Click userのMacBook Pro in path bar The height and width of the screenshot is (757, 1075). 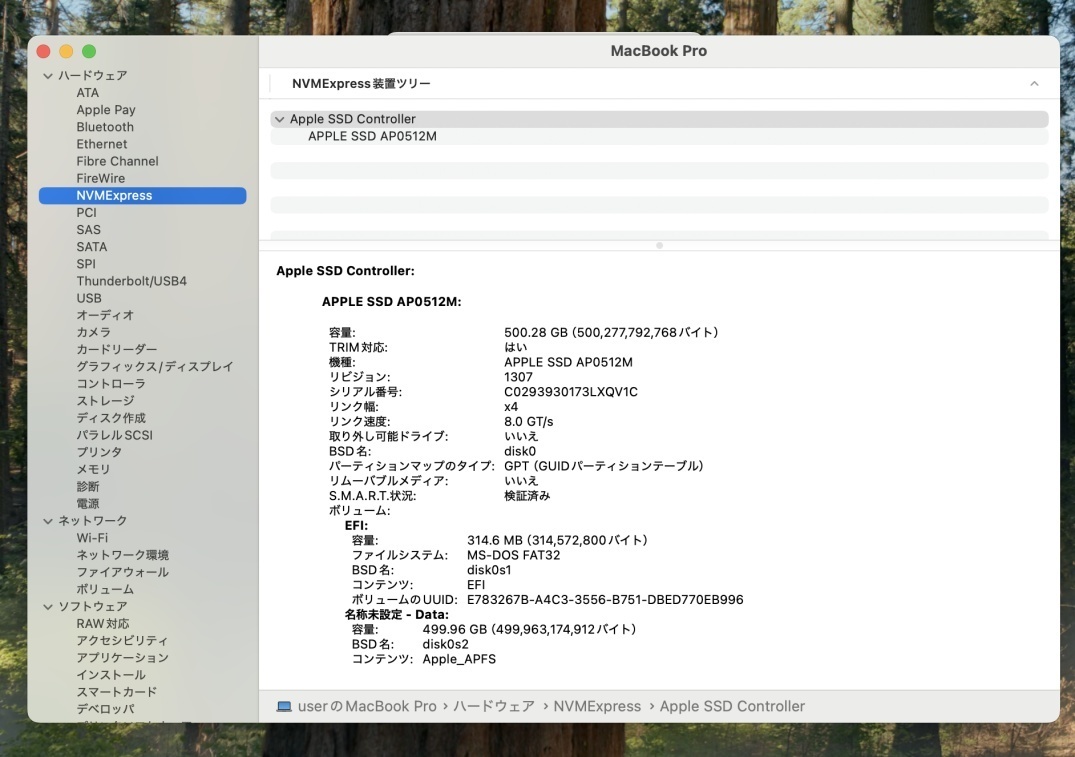pos(367,707)
